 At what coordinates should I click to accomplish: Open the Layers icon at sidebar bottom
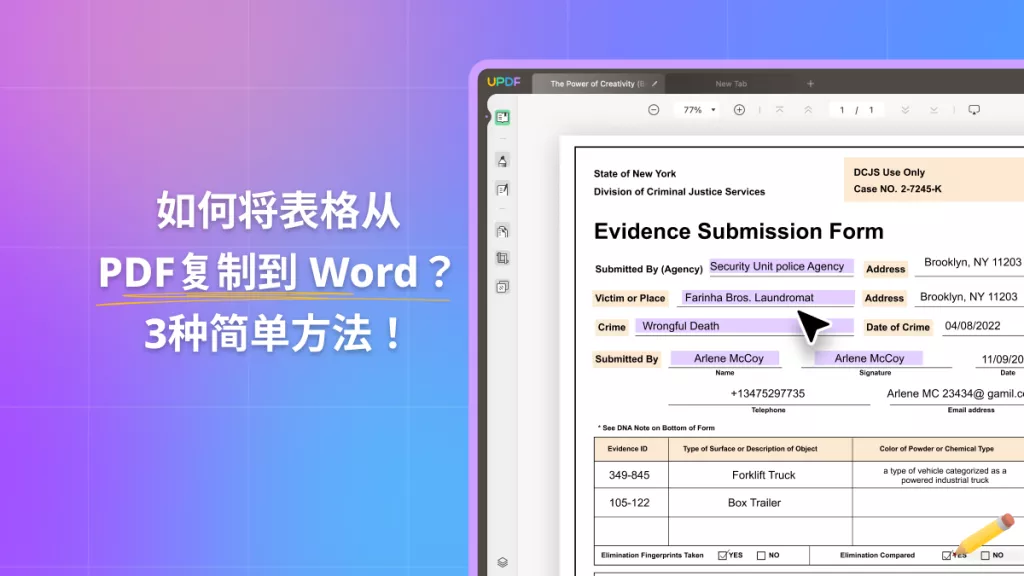tap(502, 562)
